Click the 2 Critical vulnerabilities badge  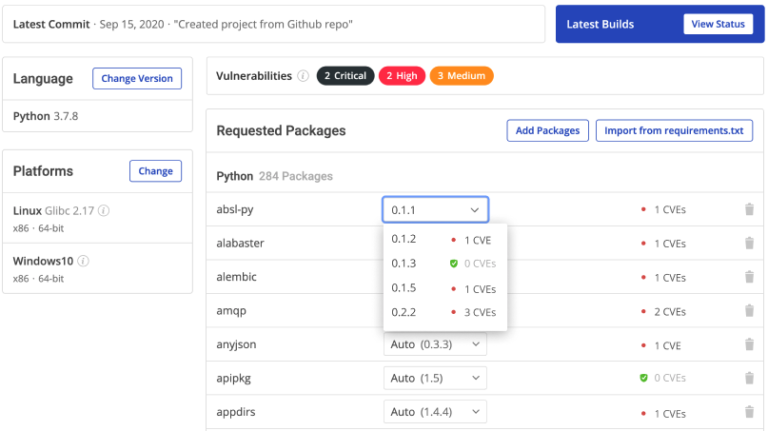345,76
